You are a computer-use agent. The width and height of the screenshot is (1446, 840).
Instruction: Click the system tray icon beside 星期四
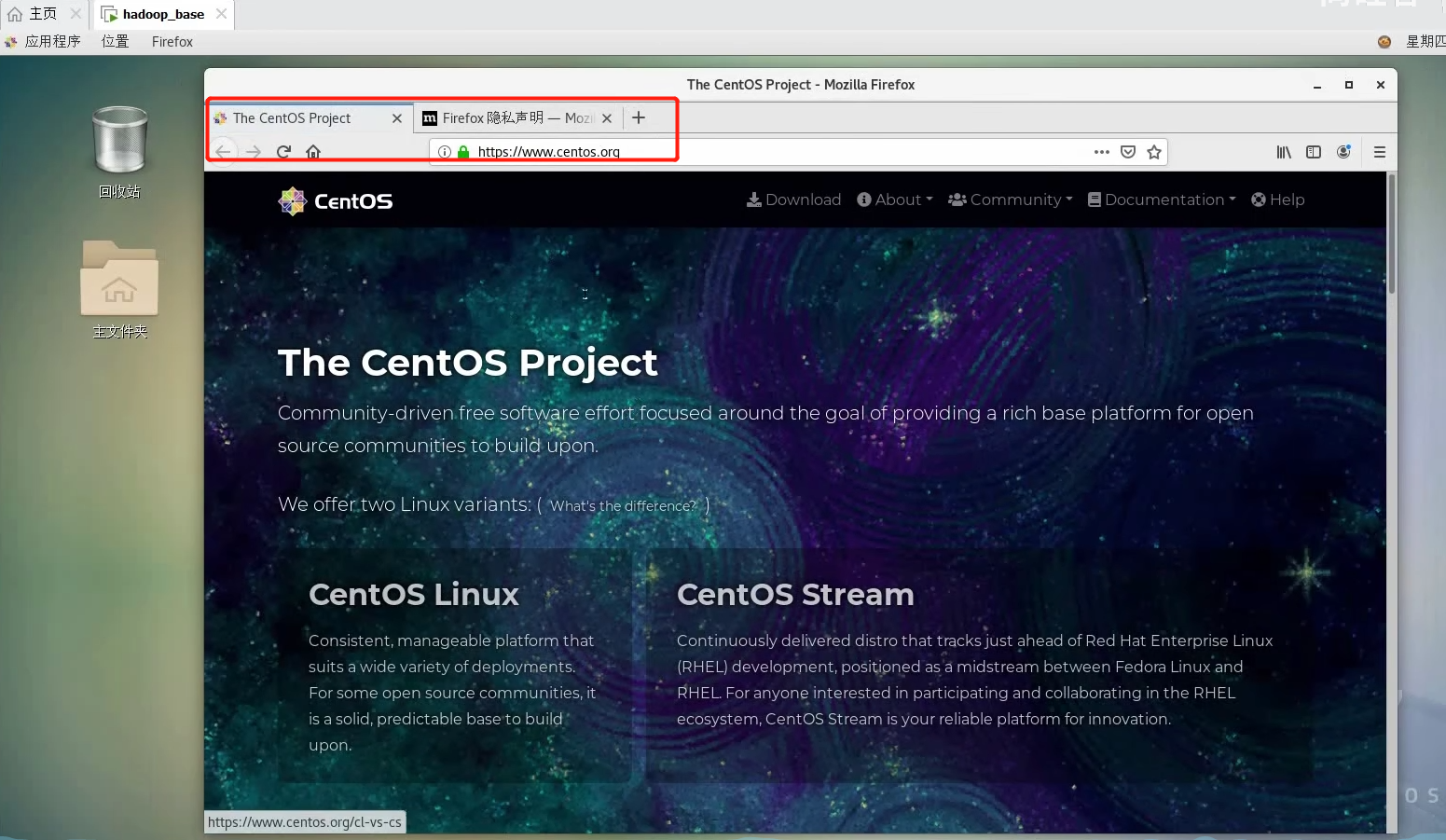click(1384, 42)
